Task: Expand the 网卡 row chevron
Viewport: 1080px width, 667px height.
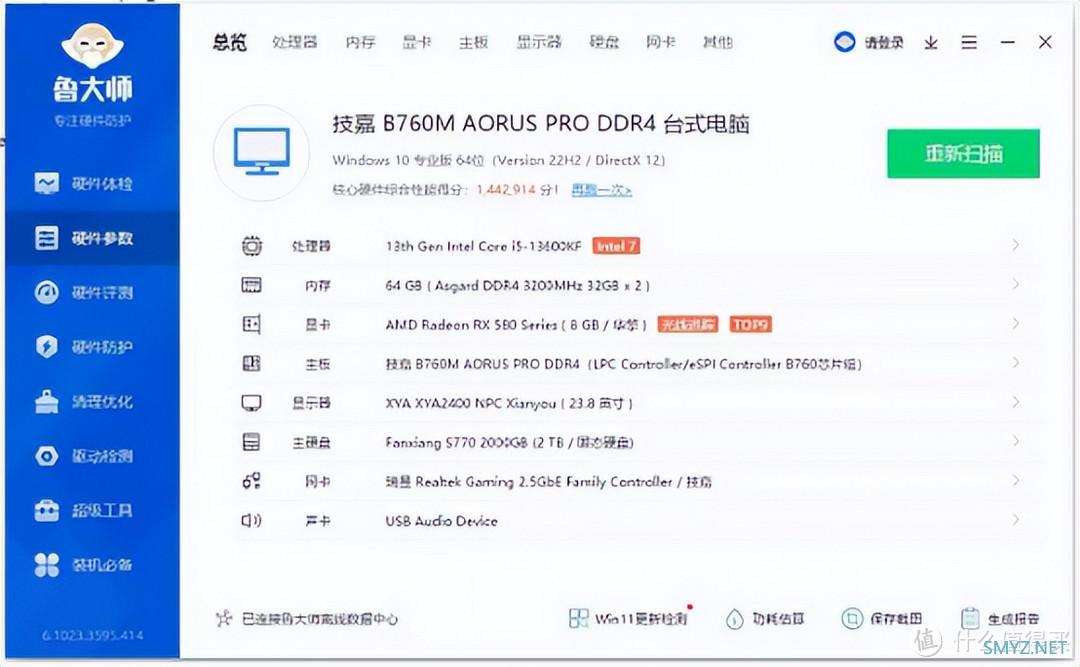Action: pos(1015,480)
